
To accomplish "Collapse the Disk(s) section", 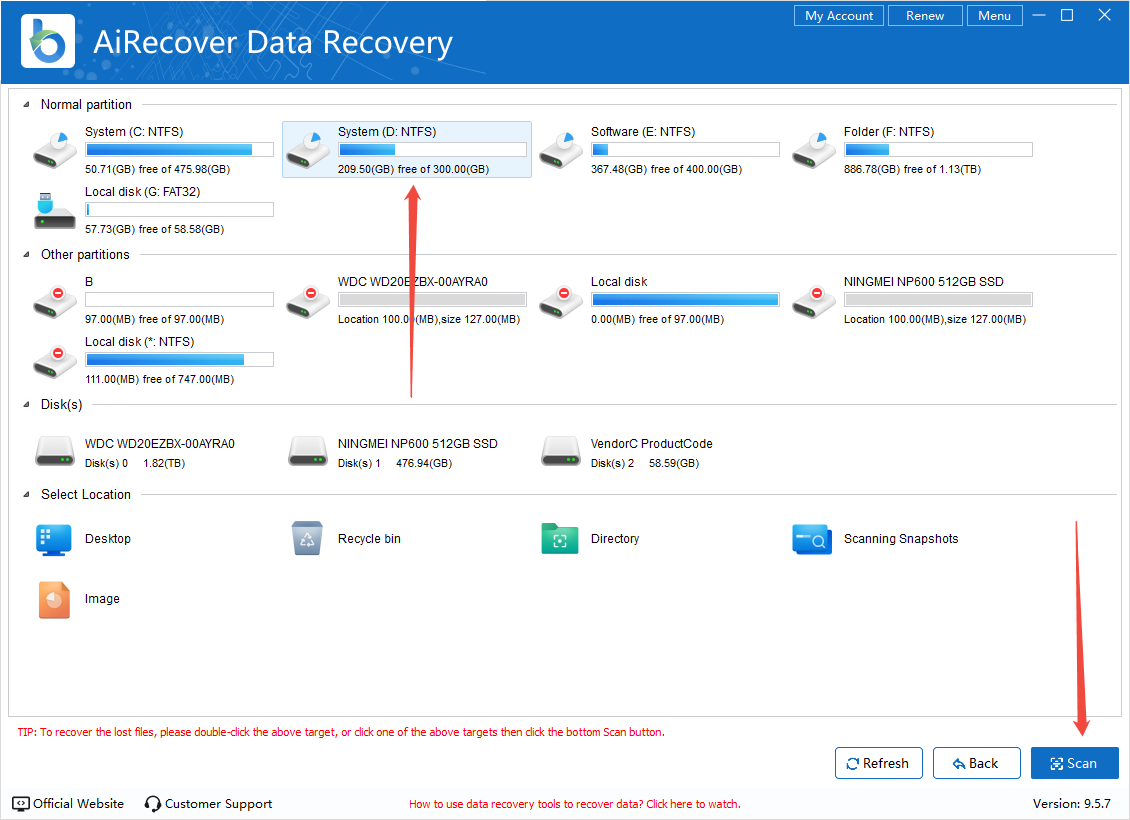I will point(25,405).
